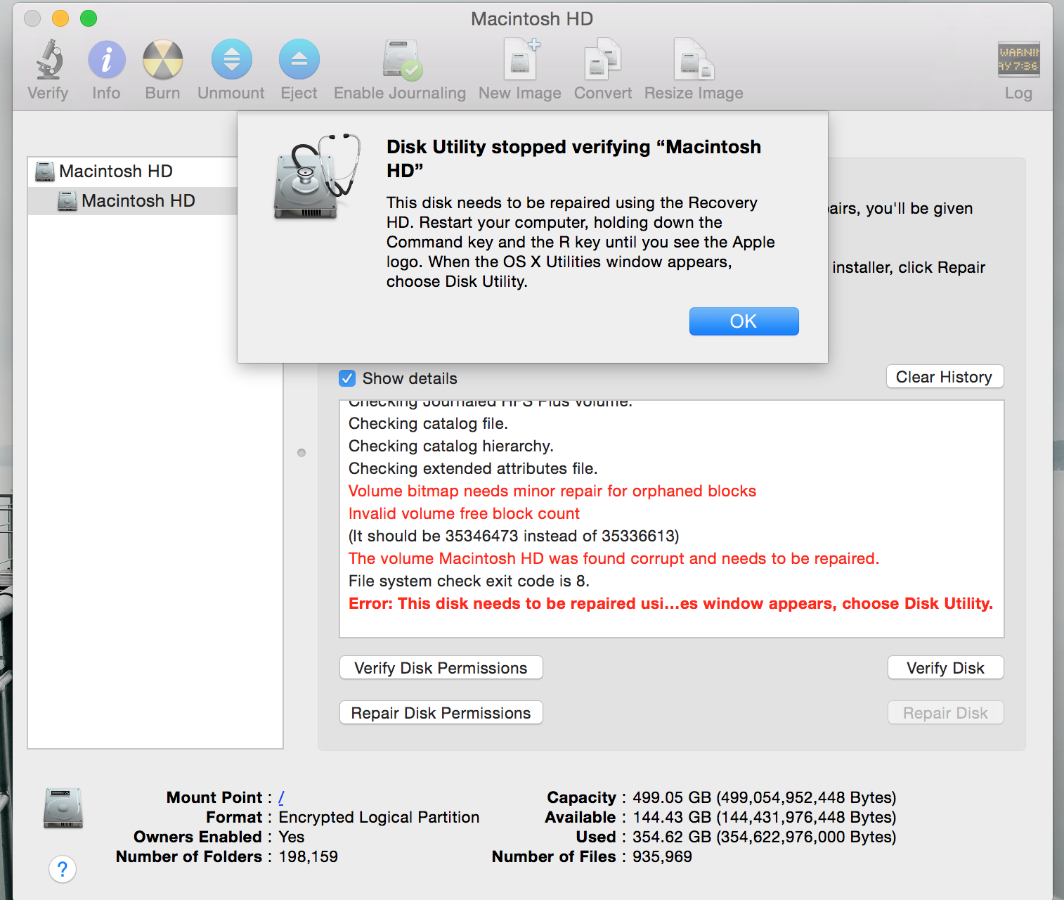1064x900 pixels.
Task: Click the greyed-out Repair Disk button
Action: [x=945, y=713]
